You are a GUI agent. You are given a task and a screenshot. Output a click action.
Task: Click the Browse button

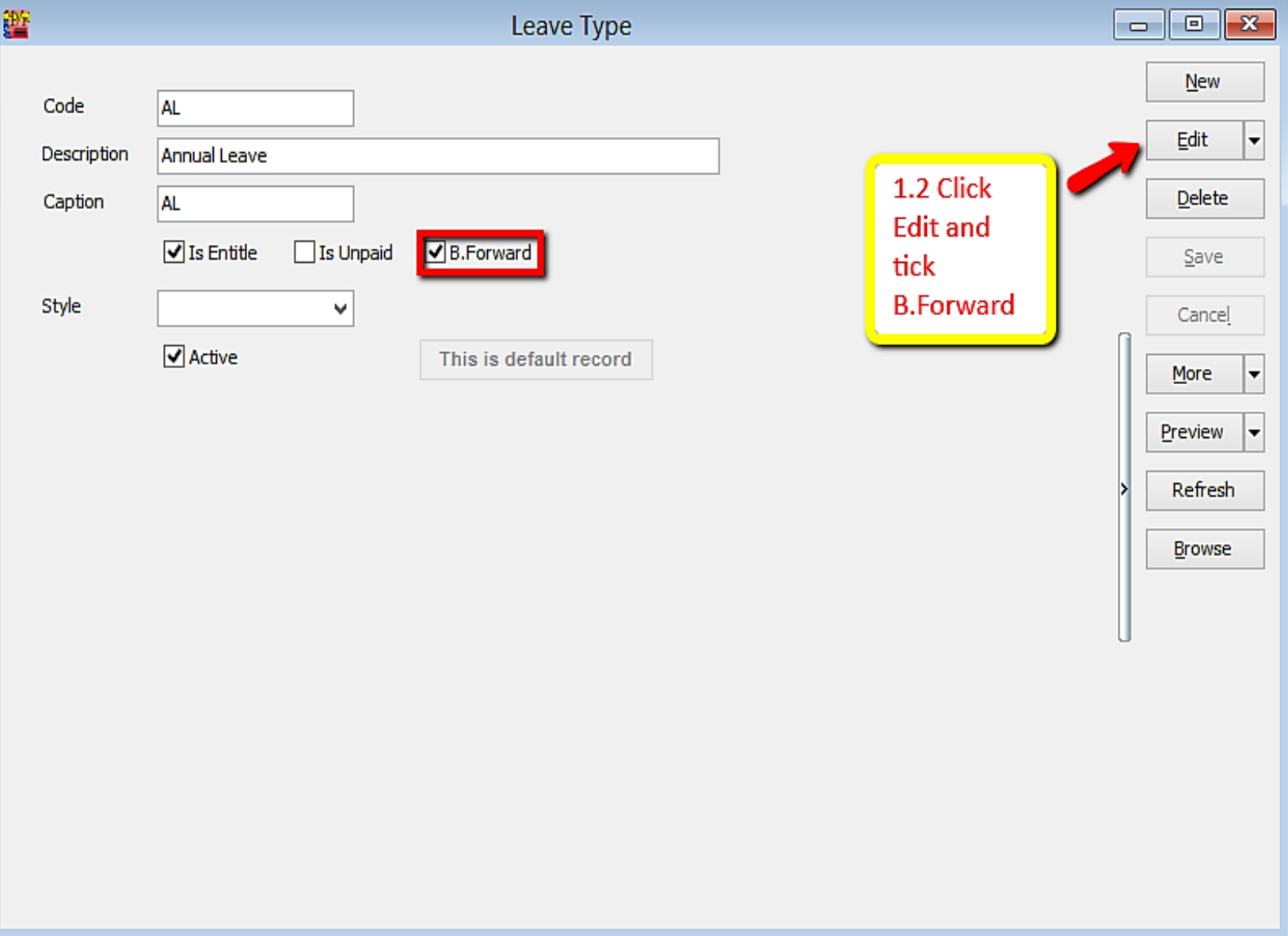tap(1204, 548)
